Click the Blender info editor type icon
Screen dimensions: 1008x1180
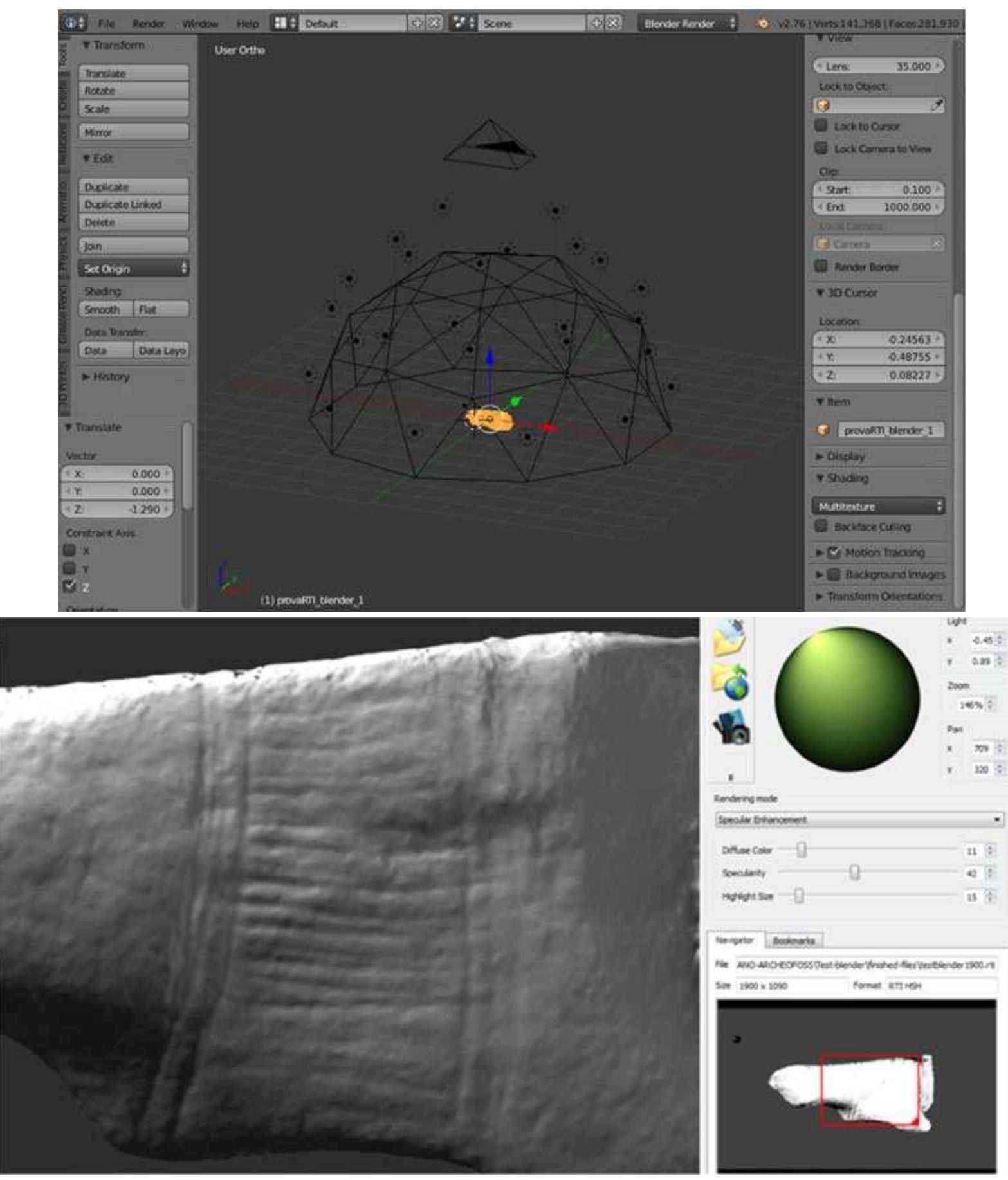[74, 23]
